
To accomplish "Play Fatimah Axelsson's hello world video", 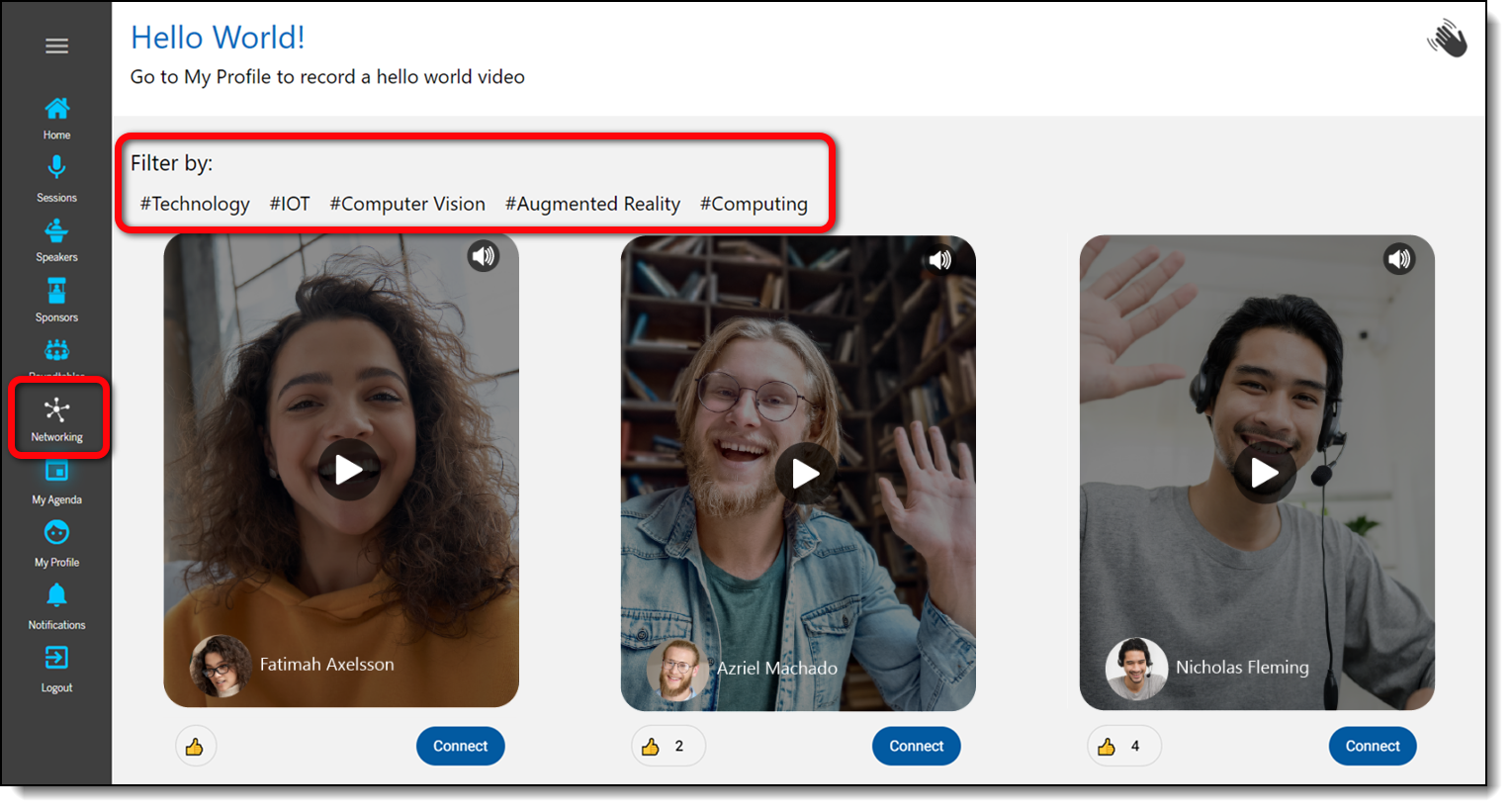I will (348, 470).
